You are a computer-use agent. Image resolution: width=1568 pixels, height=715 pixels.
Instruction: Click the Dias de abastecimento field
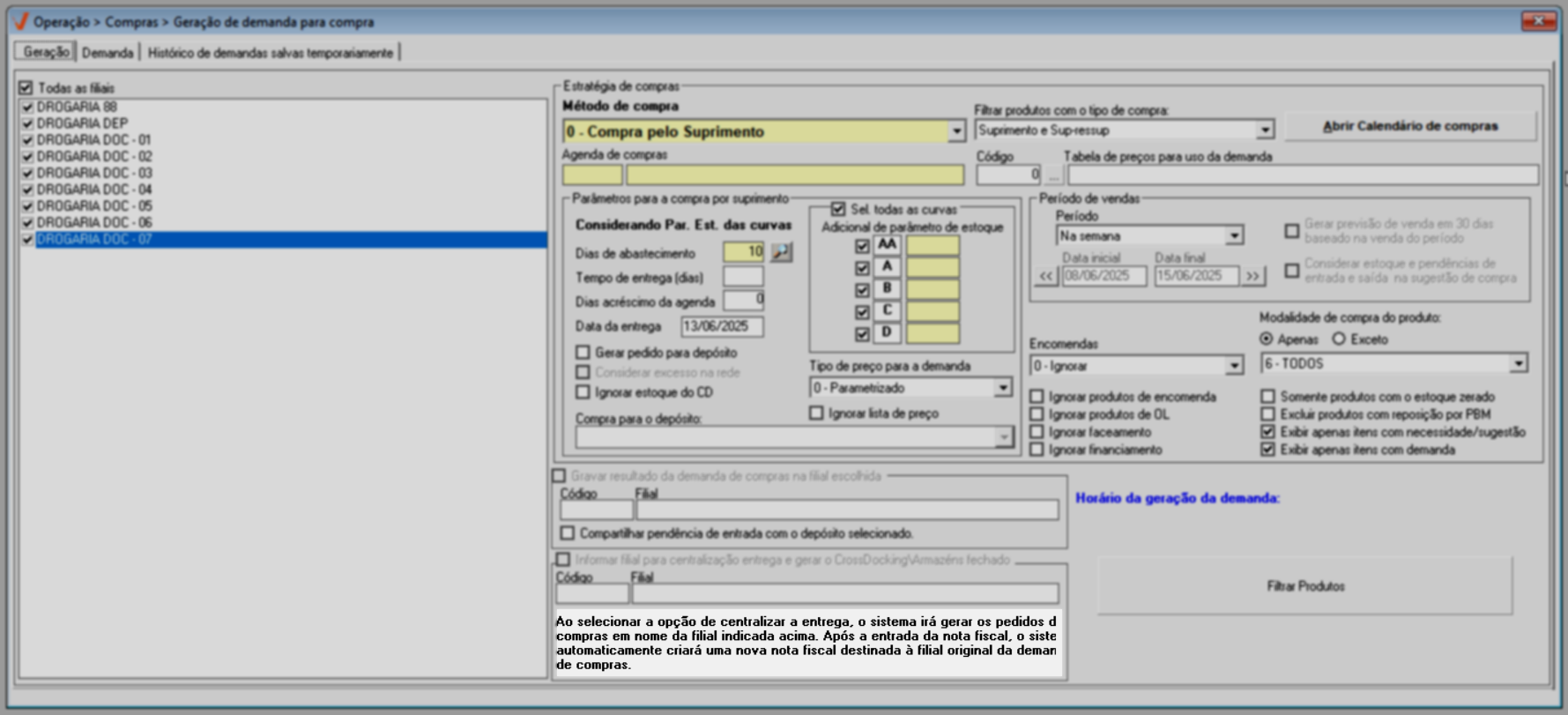click(743, 252)
